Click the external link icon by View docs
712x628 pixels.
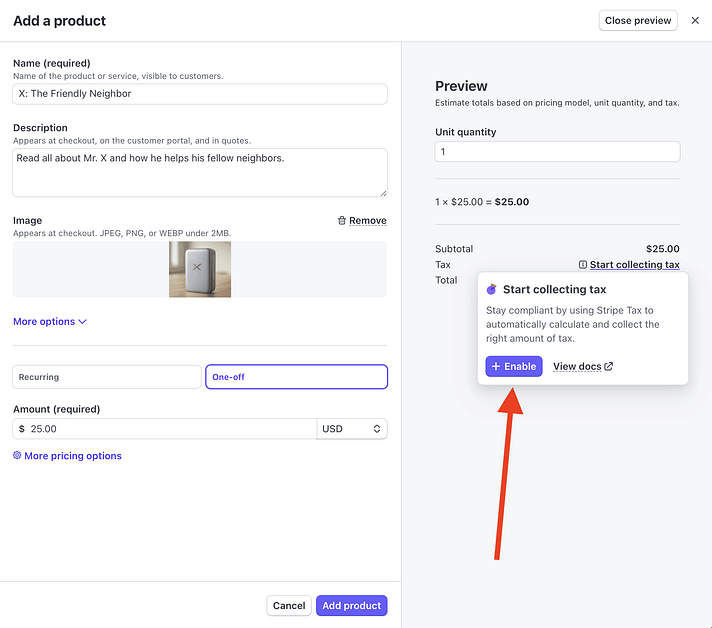(609, 367)
